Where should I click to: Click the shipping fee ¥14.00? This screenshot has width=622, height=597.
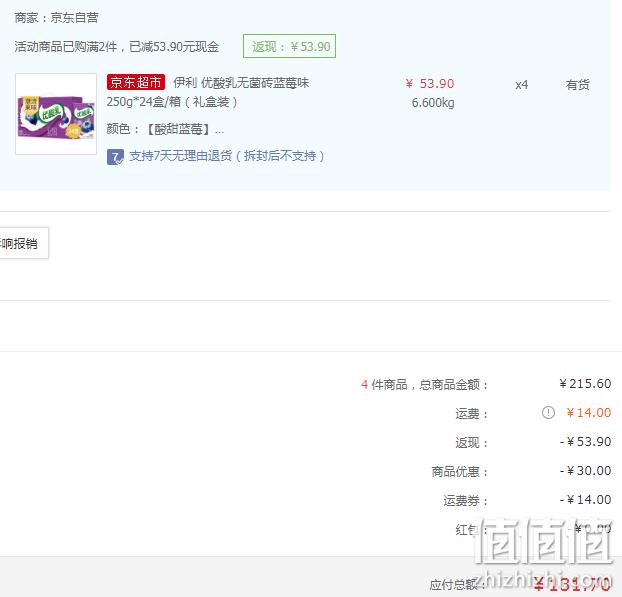pyautogui.click(x=589, y=413)
